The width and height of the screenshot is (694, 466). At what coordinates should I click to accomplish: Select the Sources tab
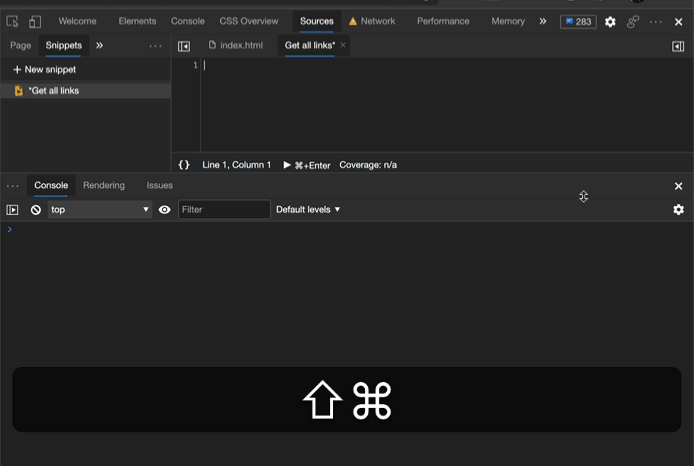pyautogui.click(x=316, y=21)
